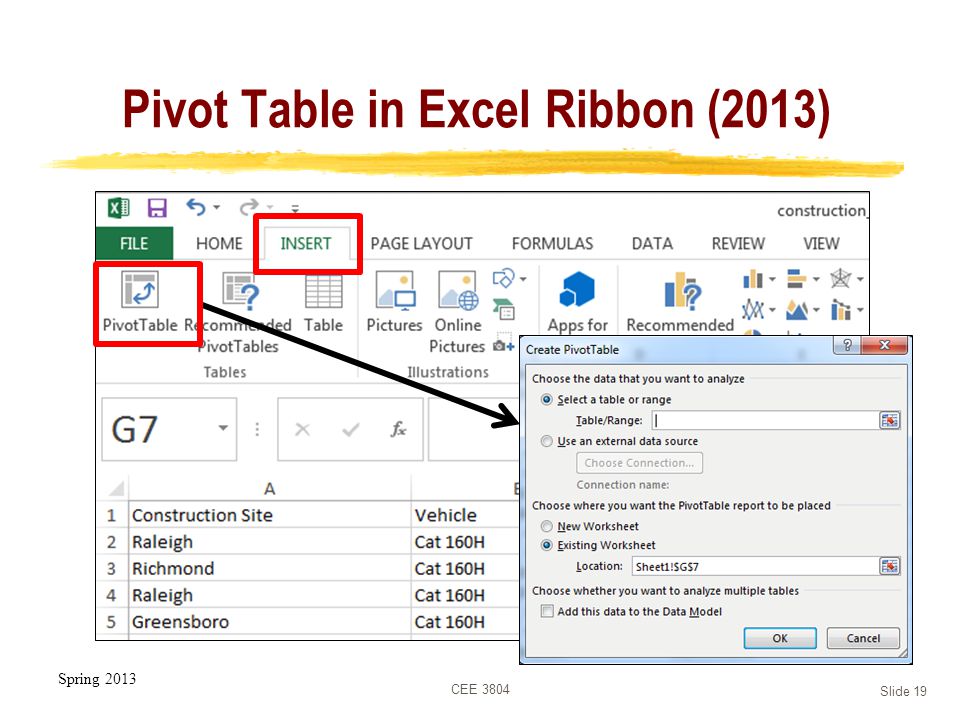The width and height of the screenshot is (960, 720).
Task: Expand the area chart dropdown arrow
Action: coord(816,310)
